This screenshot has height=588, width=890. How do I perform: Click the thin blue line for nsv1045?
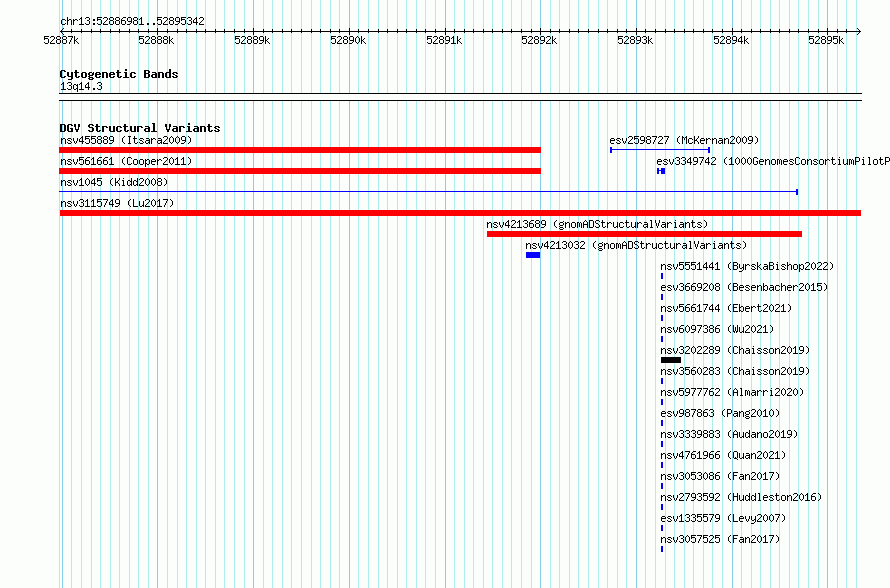pos(429,192)
